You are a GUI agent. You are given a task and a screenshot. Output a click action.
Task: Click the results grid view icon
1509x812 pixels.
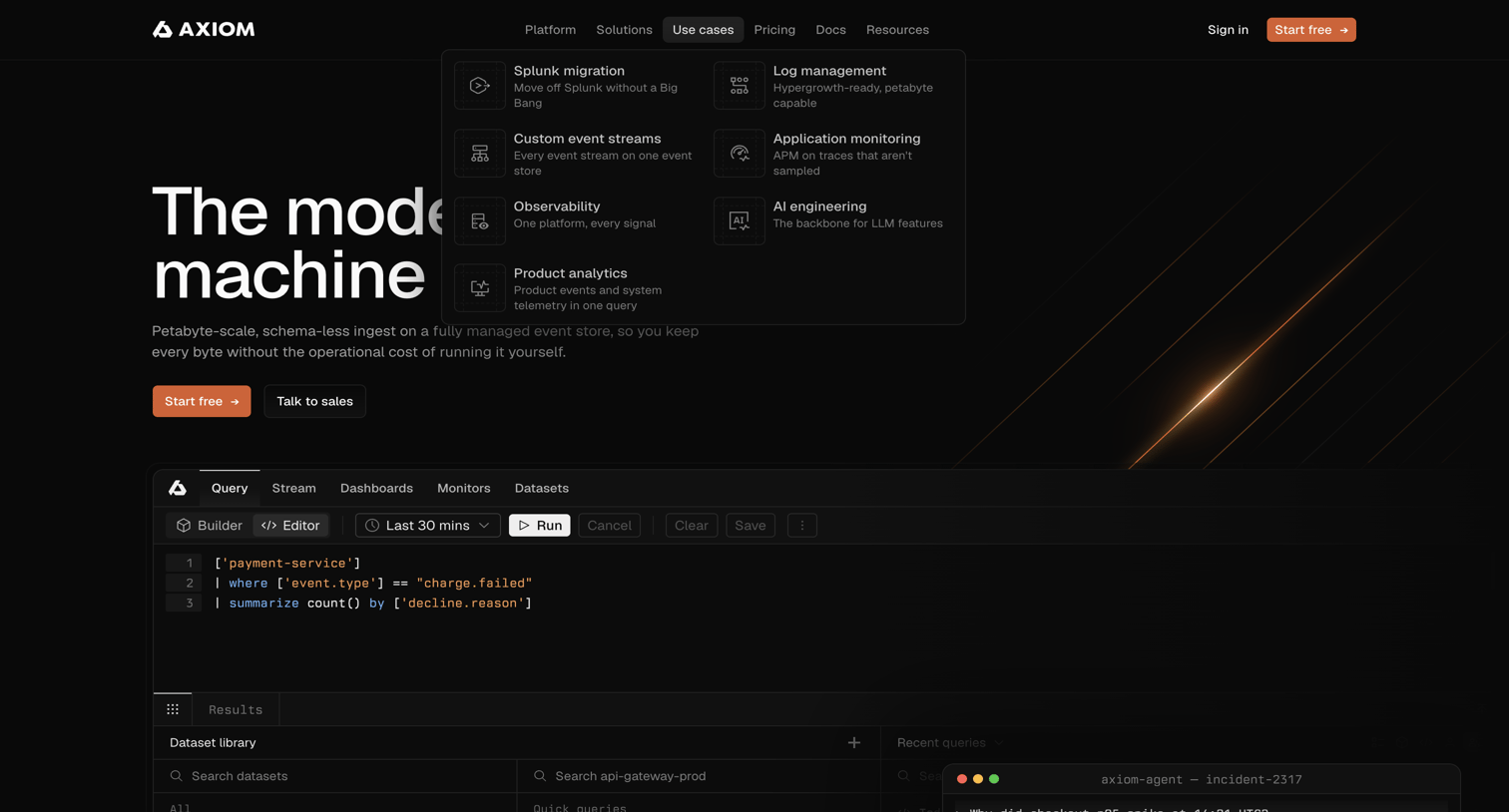click(x=173, y=709)
